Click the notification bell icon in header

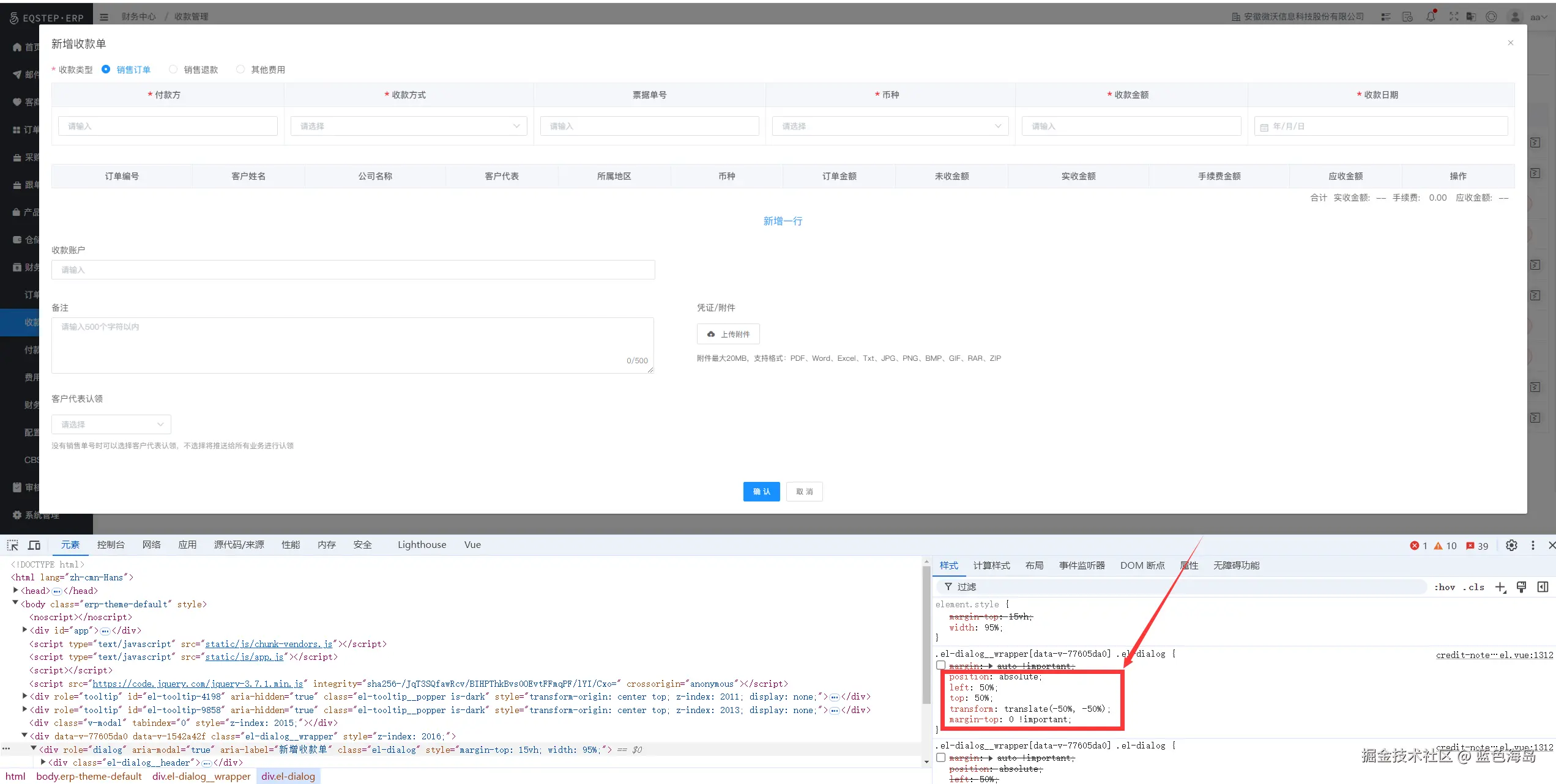coord(1431,17)
